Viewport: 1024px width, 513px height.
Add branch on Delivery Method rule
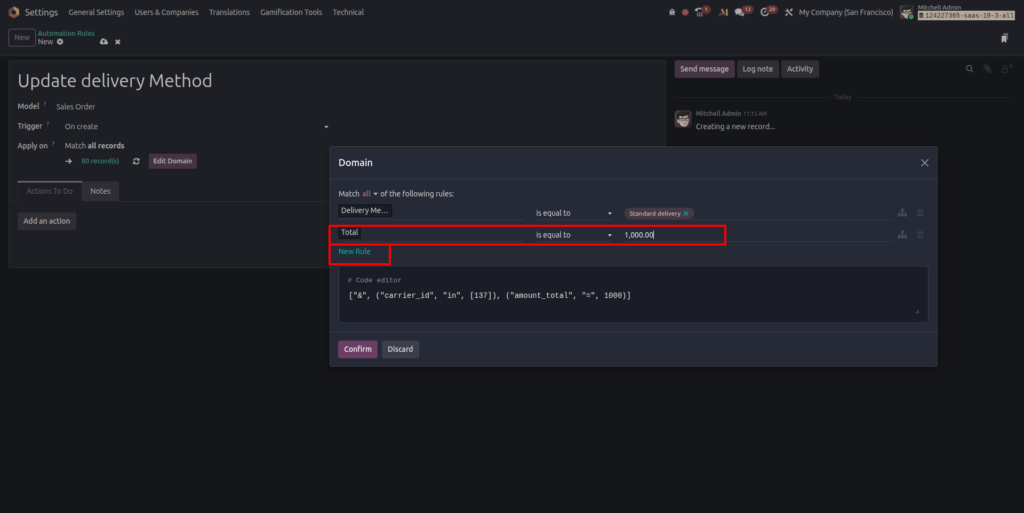point(902,213)
